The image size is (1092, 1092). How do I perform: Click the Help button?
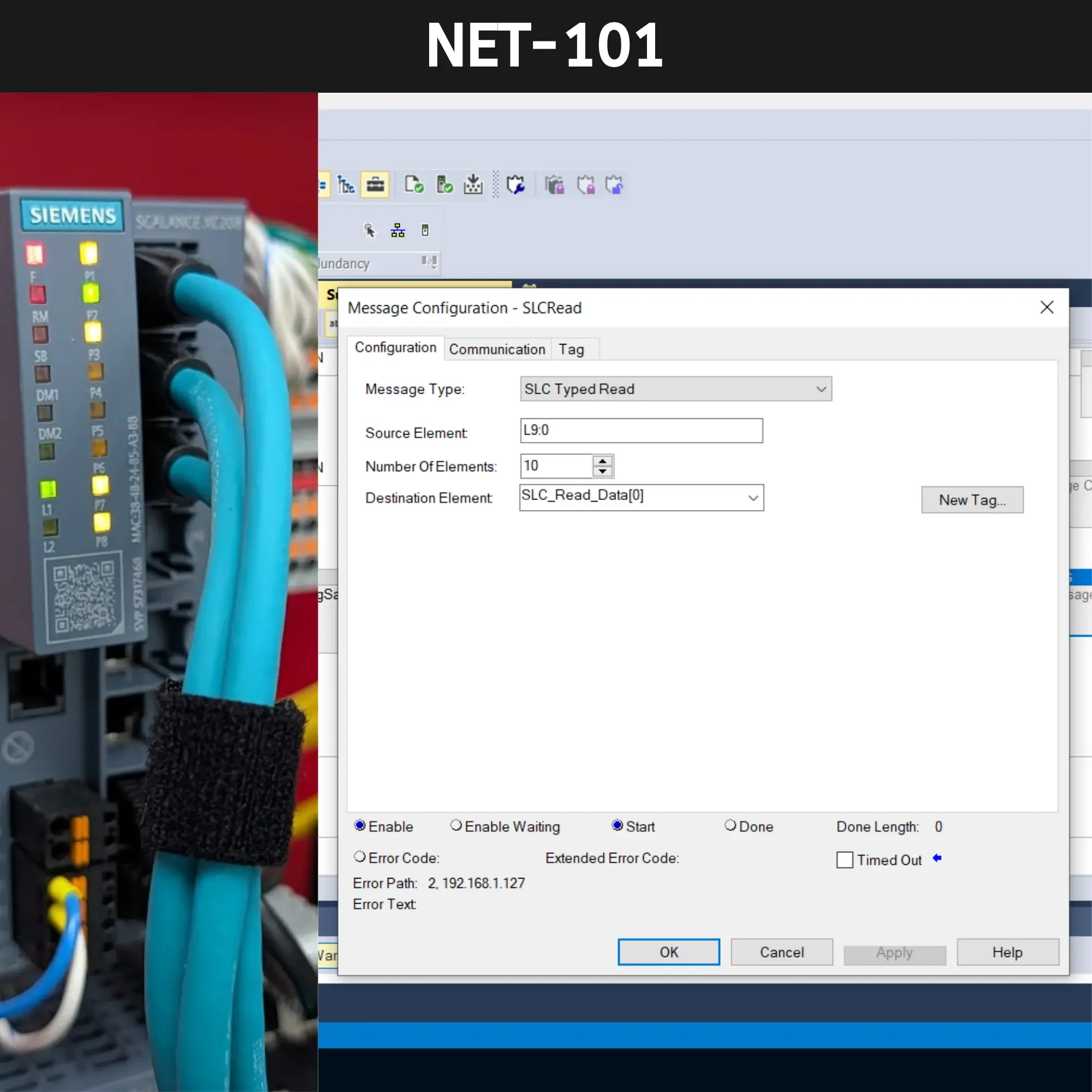[x=1008, y=952]
